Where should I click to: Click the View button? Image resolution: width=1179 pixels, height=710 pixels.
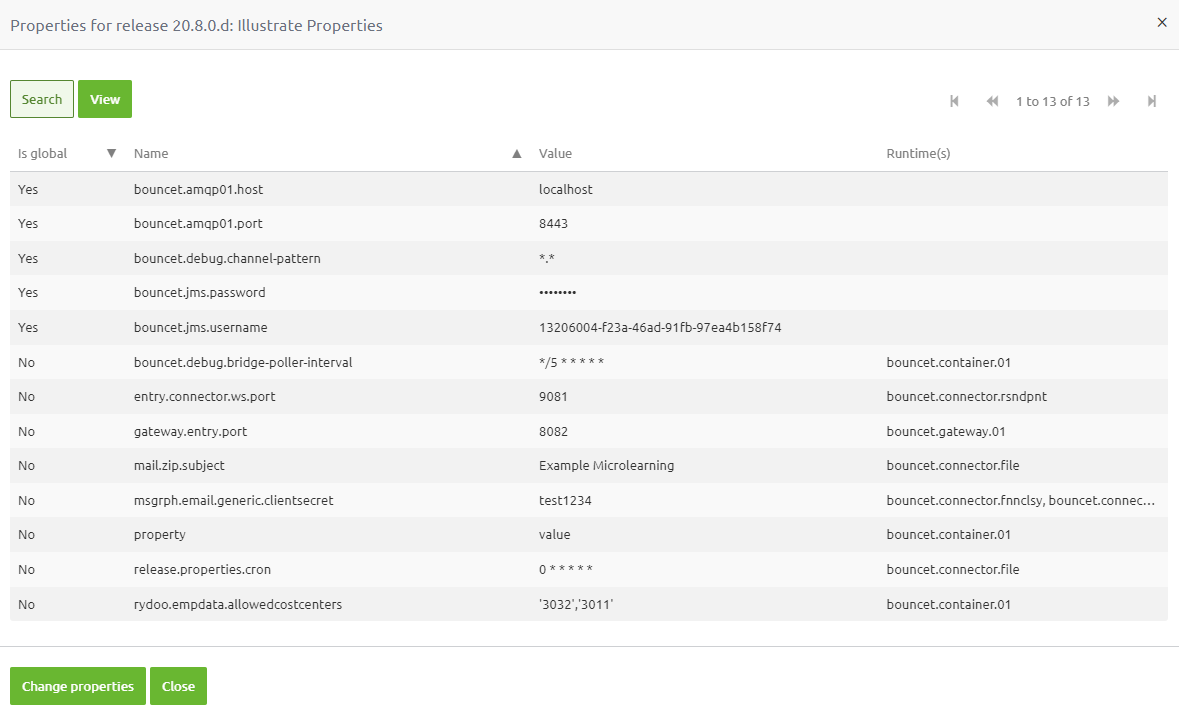(104, 99)
